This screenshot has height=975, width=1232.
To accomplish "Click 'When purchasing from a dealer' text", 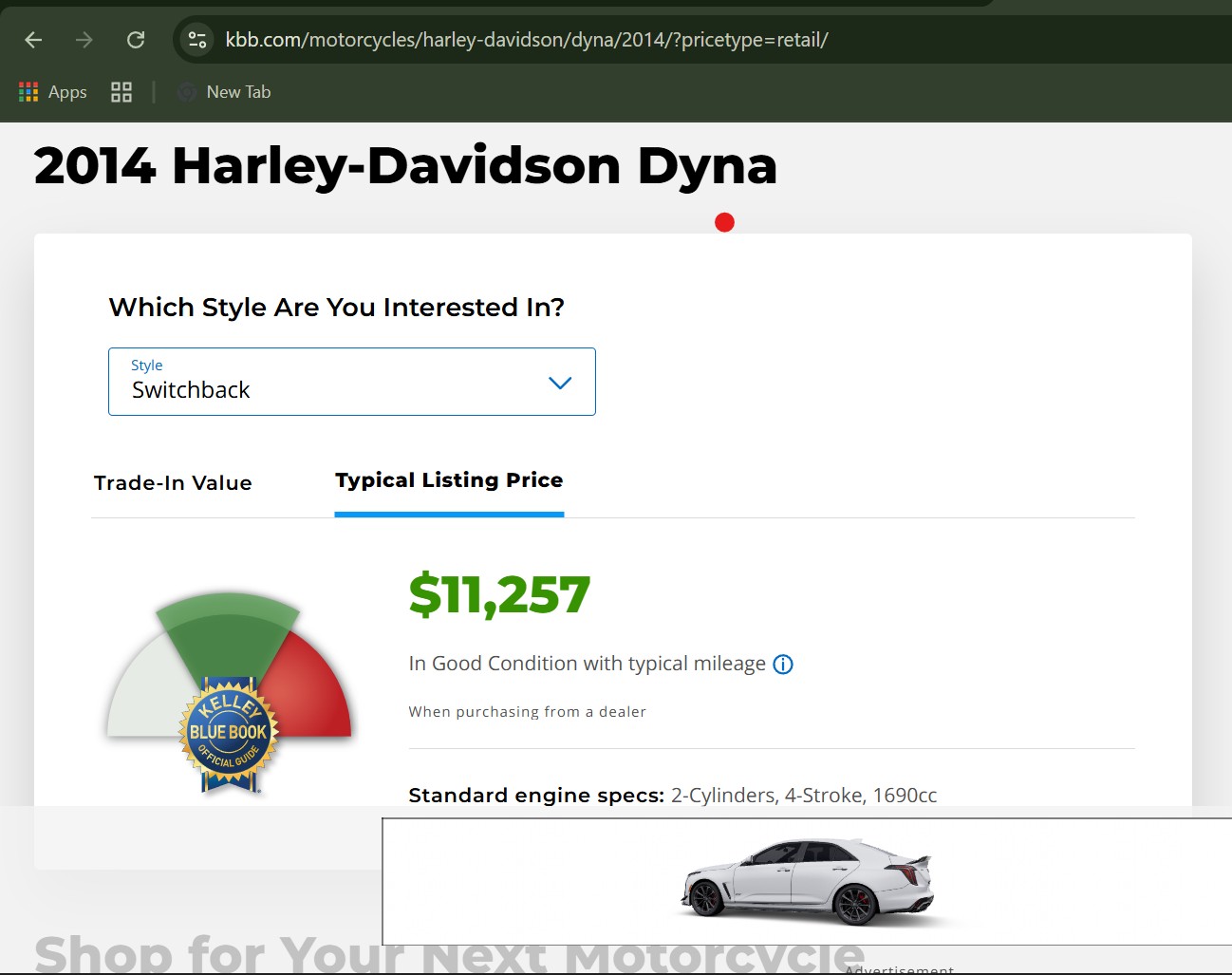I will point(527,712).
